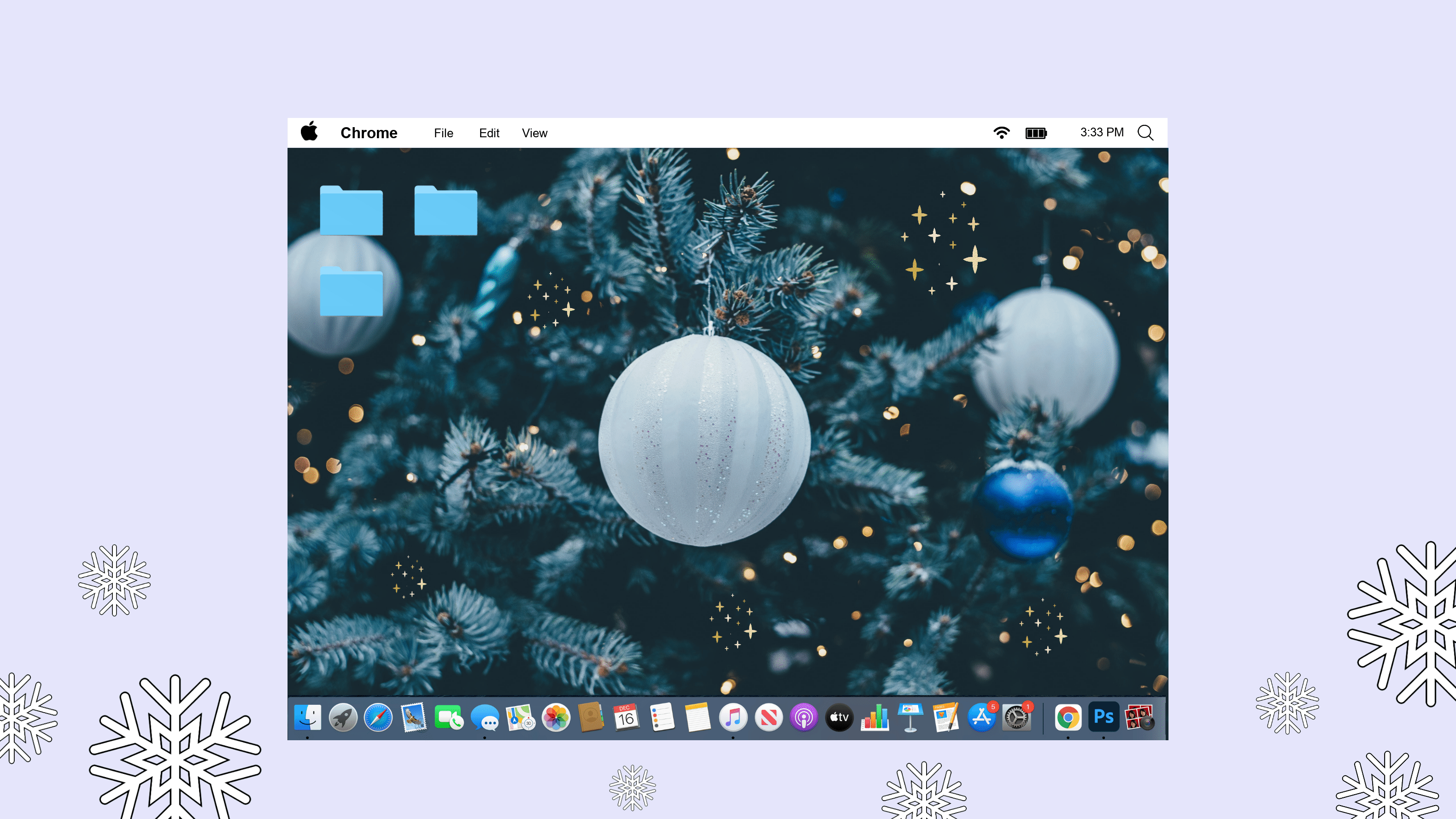
Task: Expand the System Preferences icon
Action: click(1017, 717)
